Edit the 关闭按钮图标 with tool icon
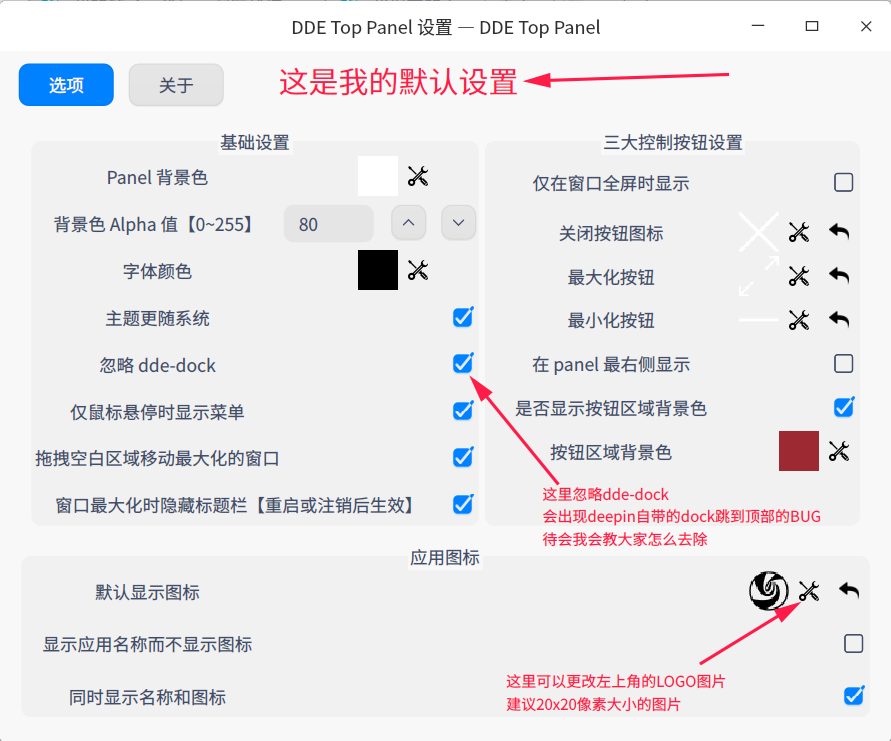The width and height of the screenshot is (891, 741). tap(798, 232)
